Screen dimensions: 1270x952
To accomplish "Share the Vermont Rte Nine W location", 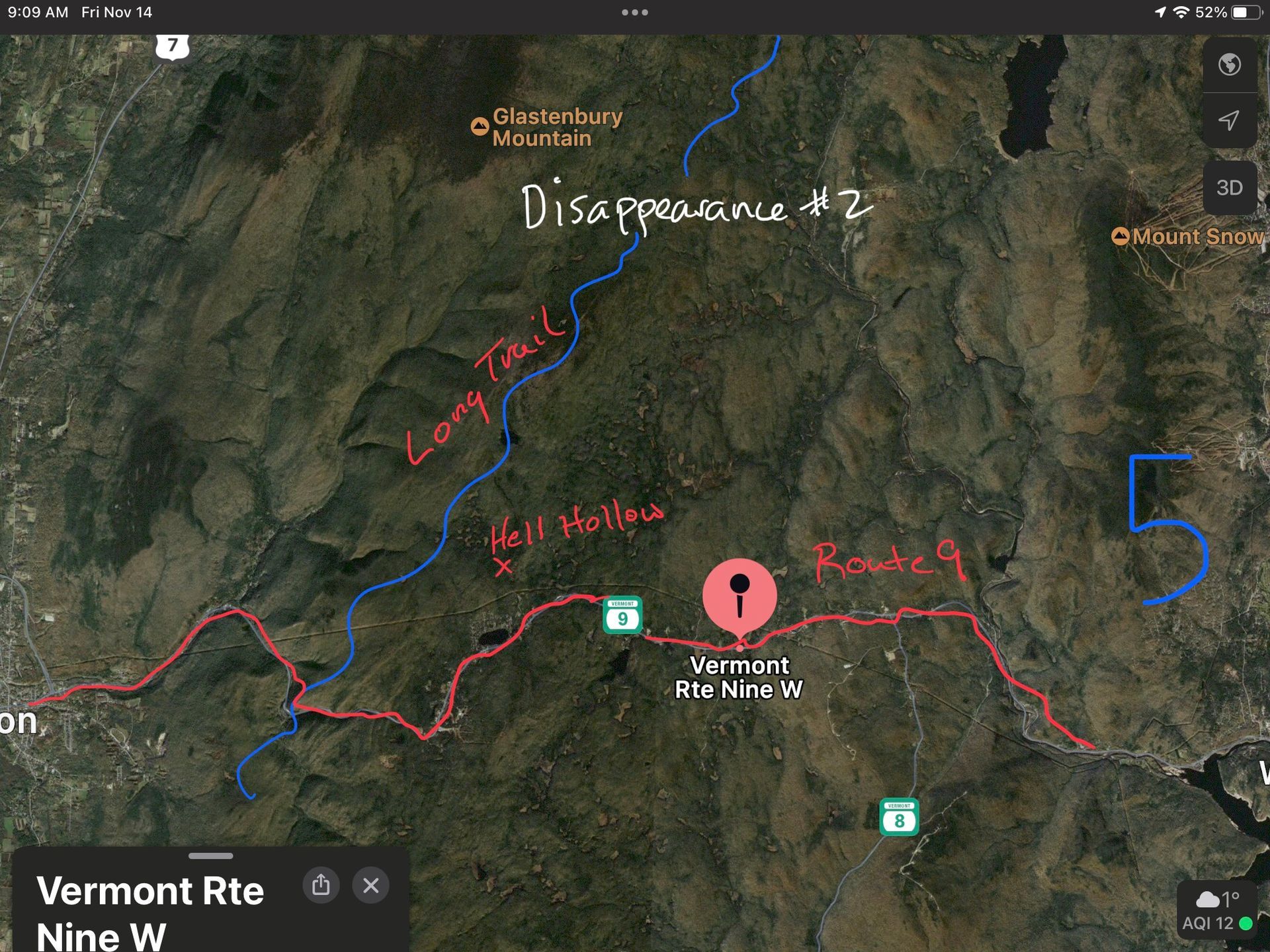I will [x=321, y=885].
